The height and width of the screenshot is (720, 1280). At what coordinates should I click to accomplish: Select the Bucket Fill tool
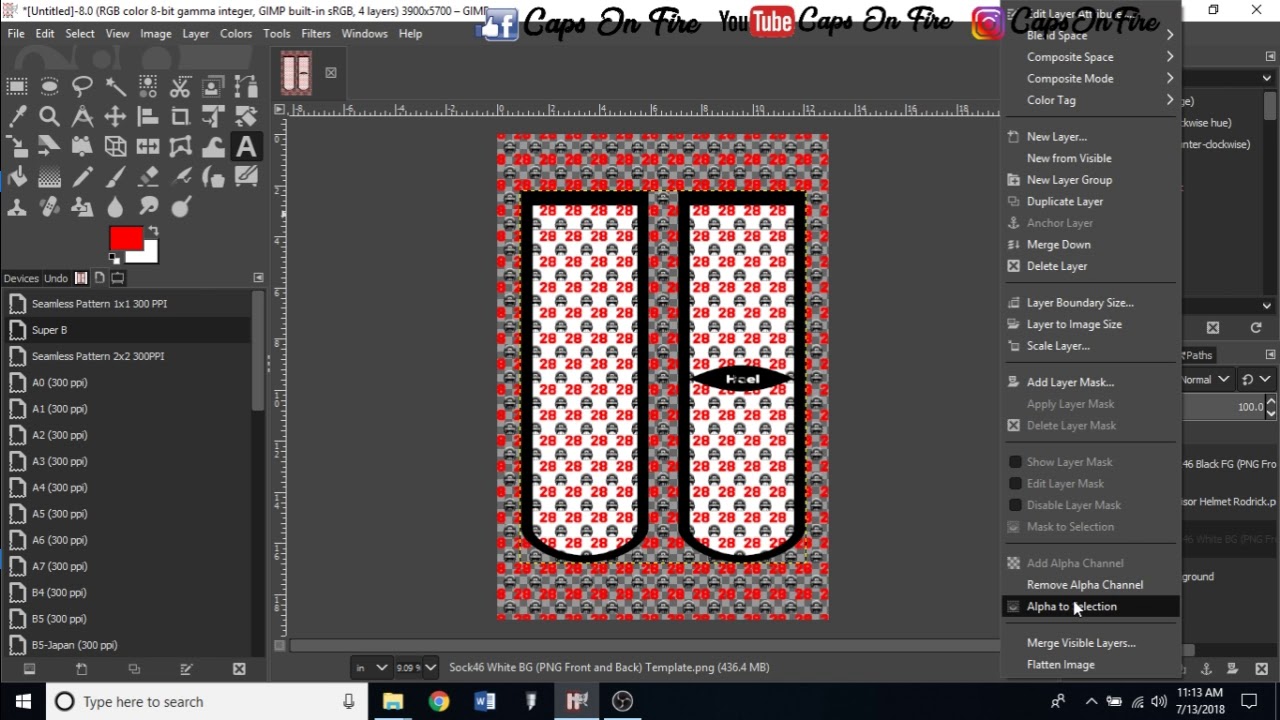click(x=17, y=178)
